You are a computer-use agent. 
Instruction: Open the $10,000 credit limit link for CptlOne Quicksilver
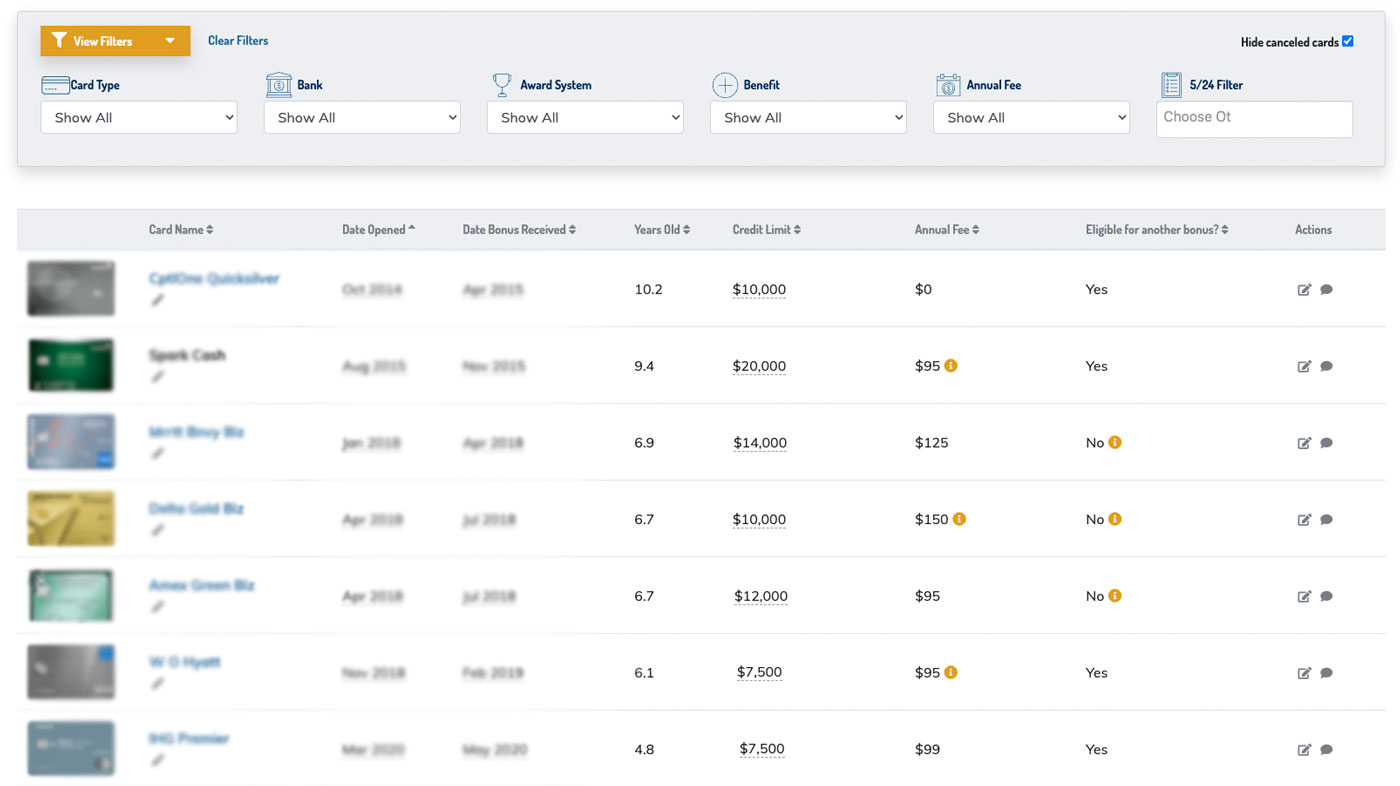point(759,289)
